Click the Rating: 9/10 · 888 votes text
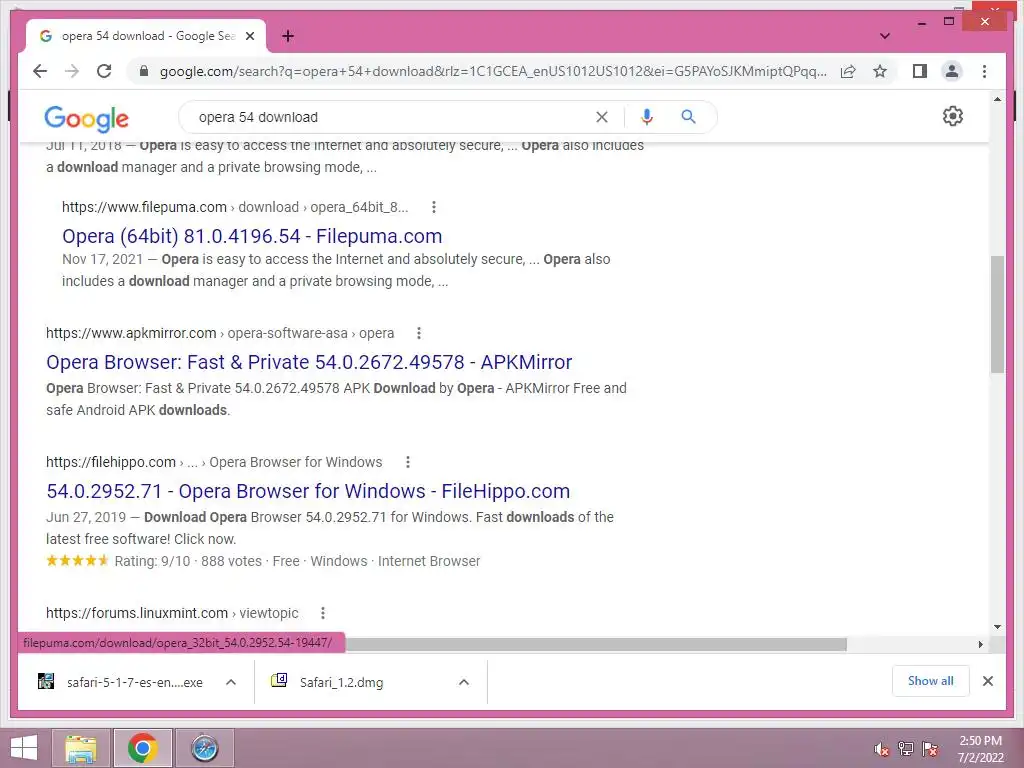1024x768 pixels. click(x=188, y=561)
